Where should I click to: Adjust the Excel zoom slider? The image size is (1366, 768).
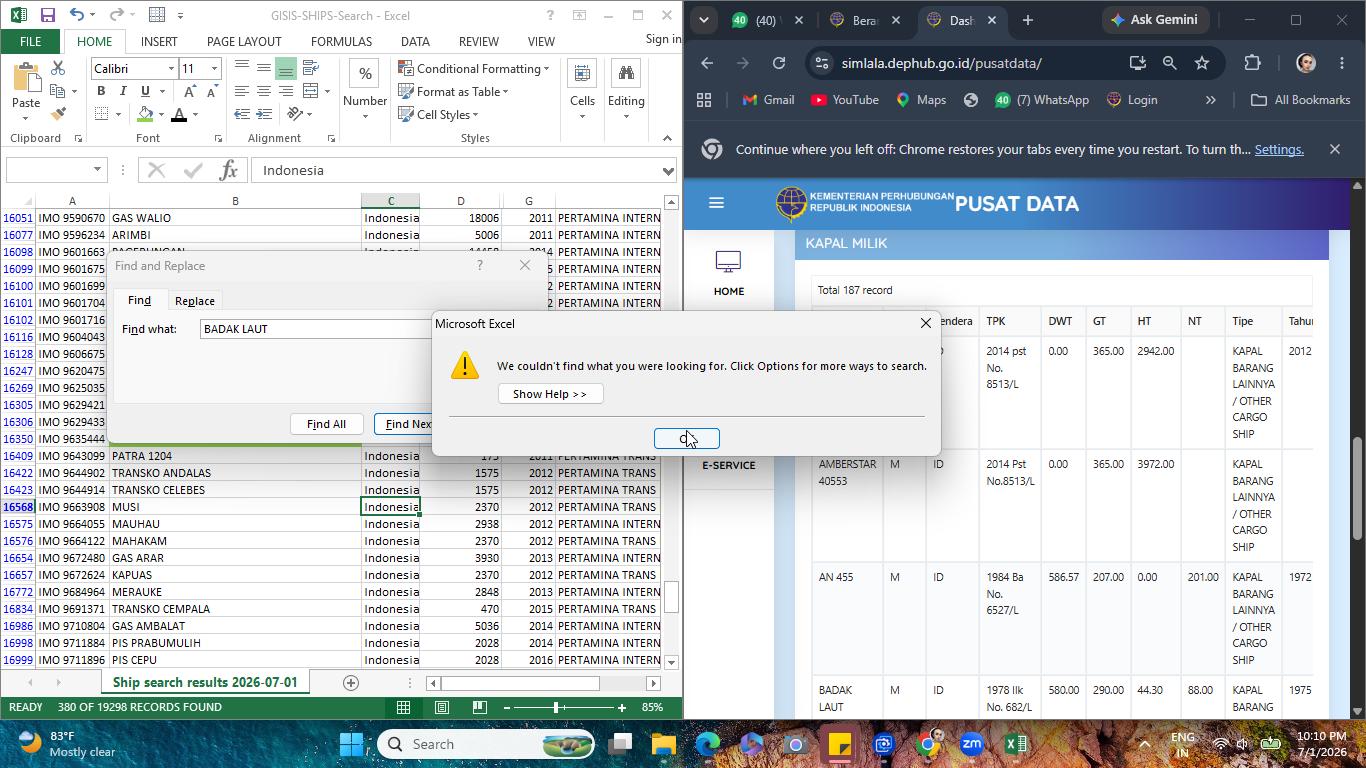pyautogui.click(x=556, y=707)
